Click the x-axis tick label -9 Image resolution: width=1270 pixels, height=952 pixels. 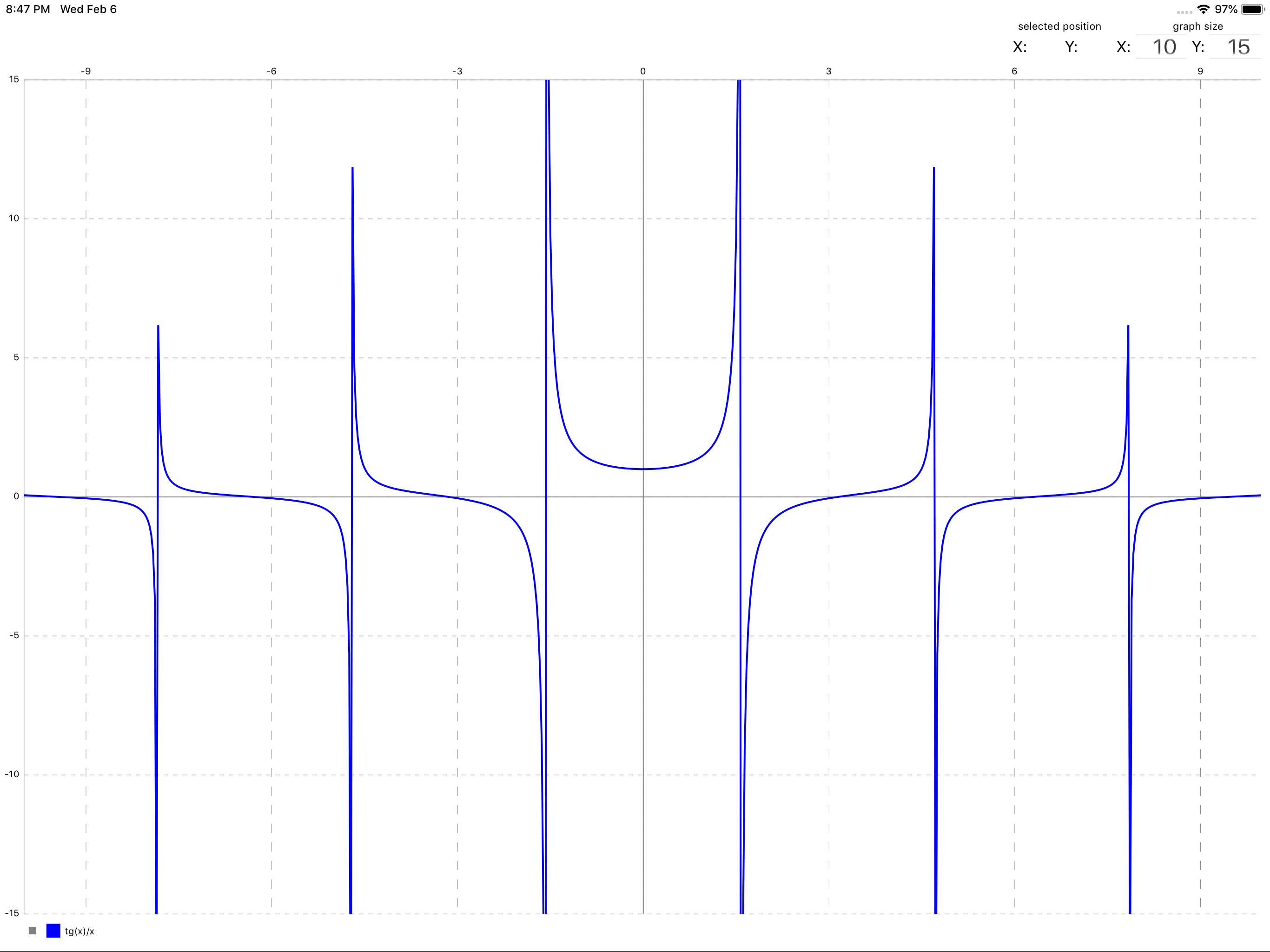tap(86, 71)
